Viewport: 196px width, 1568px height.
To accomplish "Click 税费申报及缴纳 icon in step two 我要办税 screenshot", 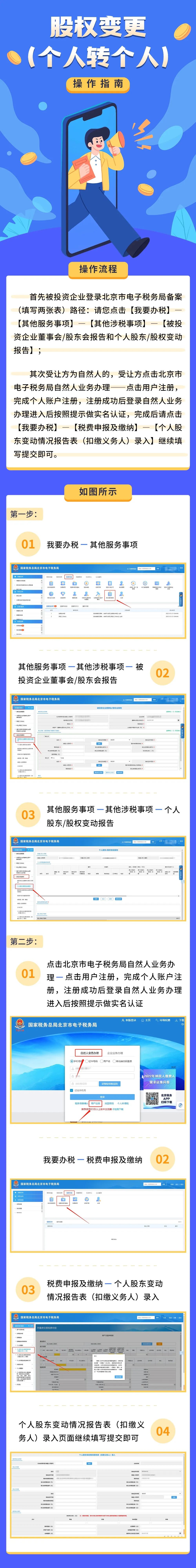I will pos(63,1201).
